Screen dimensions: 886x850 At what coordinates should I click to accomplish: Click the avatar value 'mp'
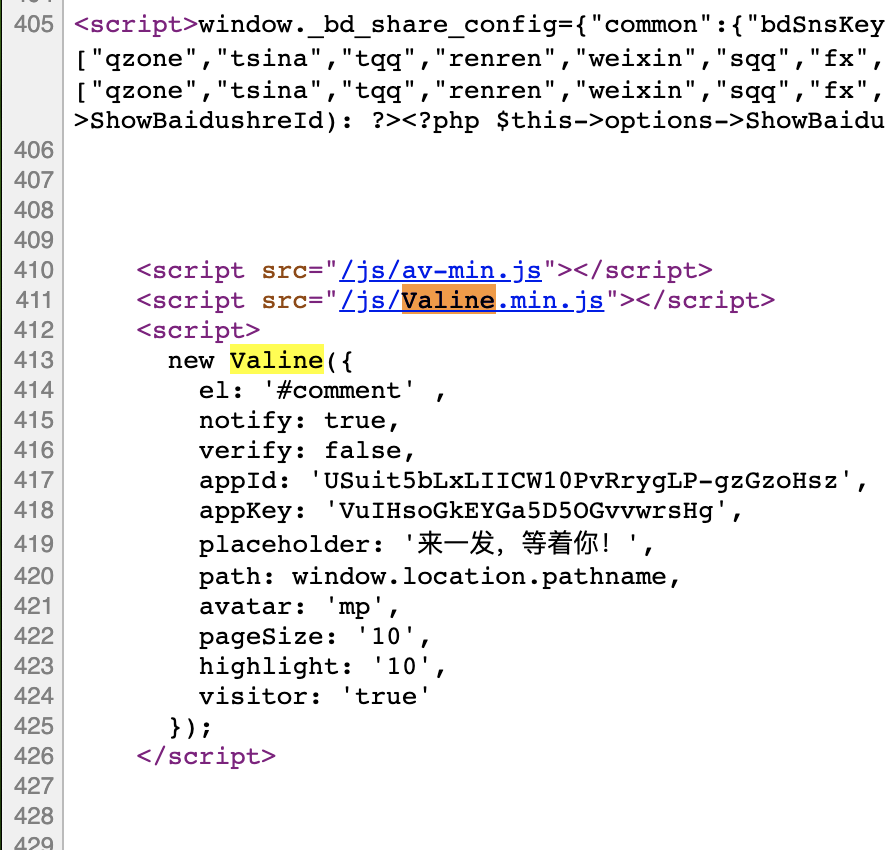pyautogui.click(x=355, y=607)
